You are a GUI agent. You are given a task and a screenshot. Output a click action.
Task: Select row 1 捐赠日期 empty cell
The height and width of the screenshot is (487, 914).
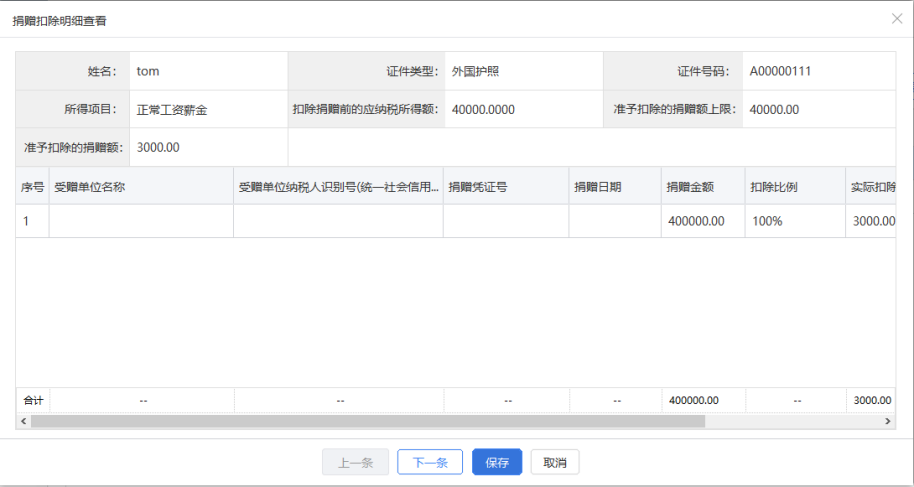615,221
